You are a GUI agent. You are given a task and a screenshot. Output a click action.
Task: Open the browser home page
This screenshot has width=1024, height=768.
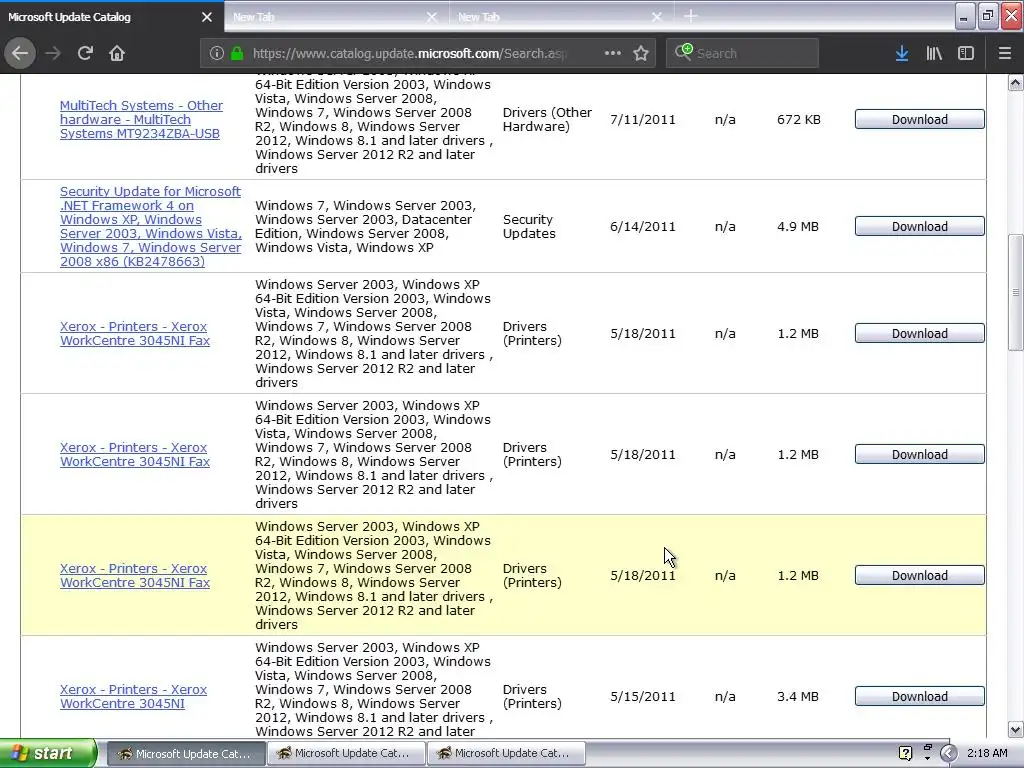117,53
